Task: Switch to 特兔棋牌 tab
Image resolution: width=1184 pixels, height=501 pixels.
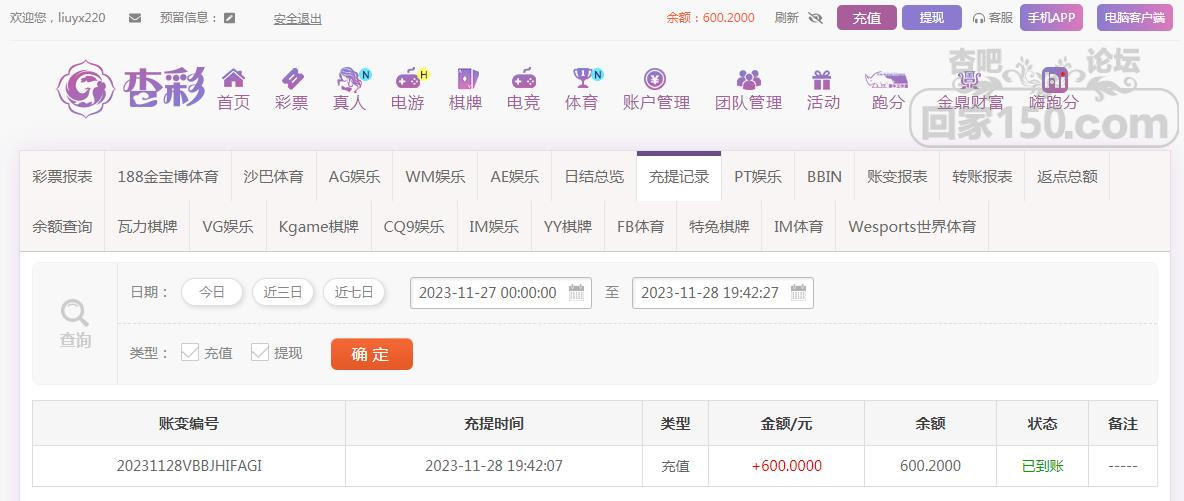Action: pyautogui.click(x=719, y=227)
